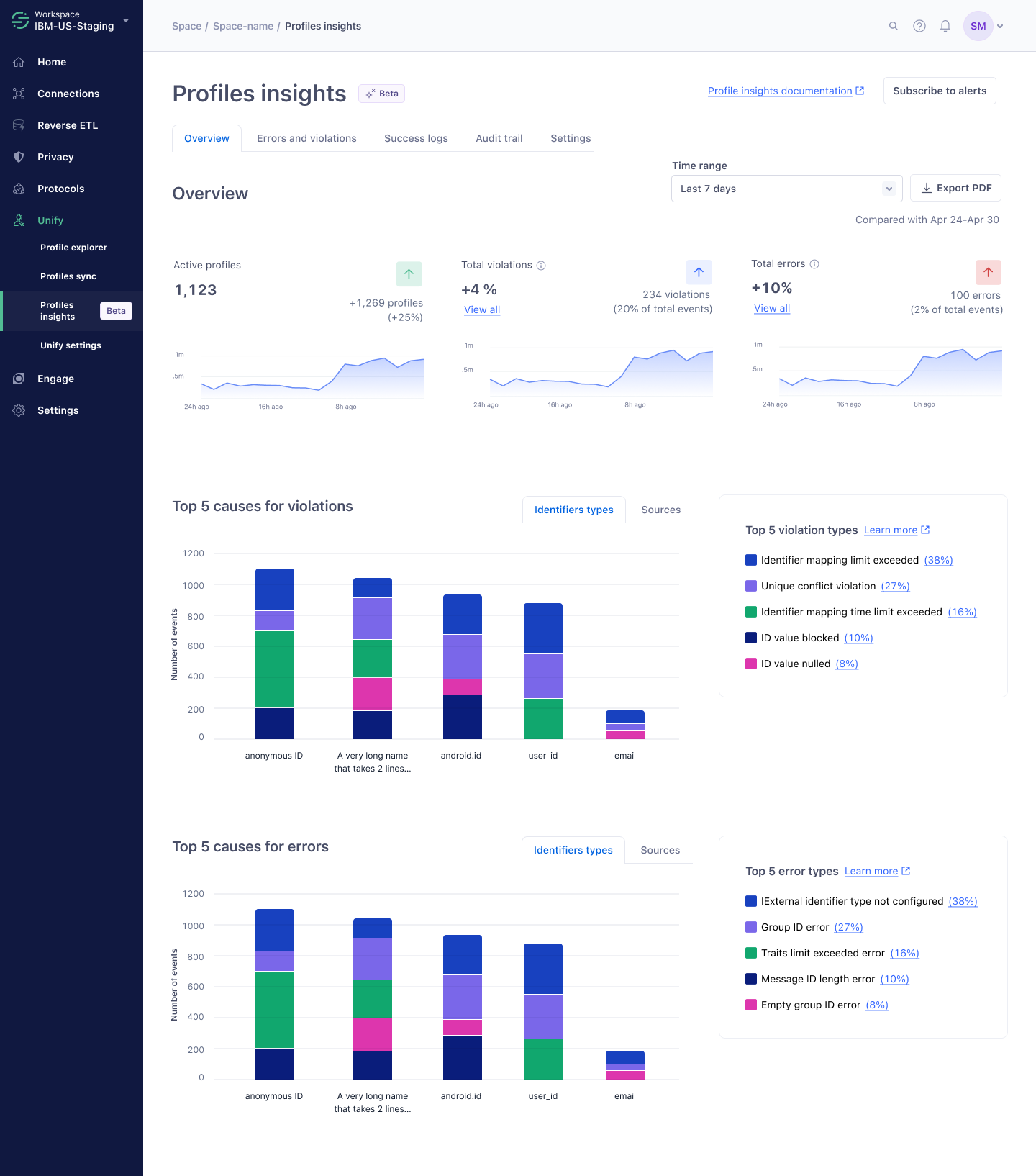Click the Settings gear icon in sidebar
This screenshot has width=1036, height=1176.
point(19,410)
